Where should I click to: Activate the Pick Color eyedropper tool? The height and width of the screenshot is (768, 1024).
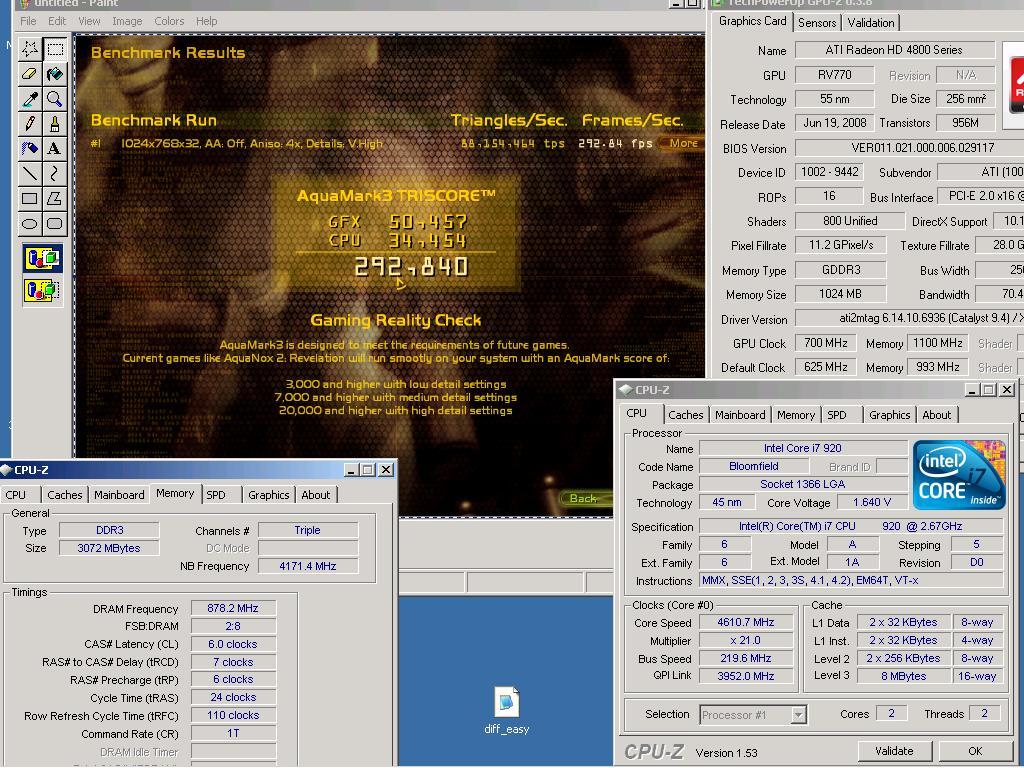[29, 99]
